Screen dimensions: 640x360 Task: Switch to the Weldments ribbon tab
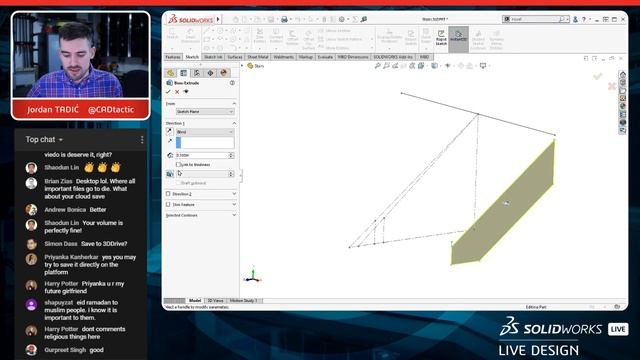point(283,57)
